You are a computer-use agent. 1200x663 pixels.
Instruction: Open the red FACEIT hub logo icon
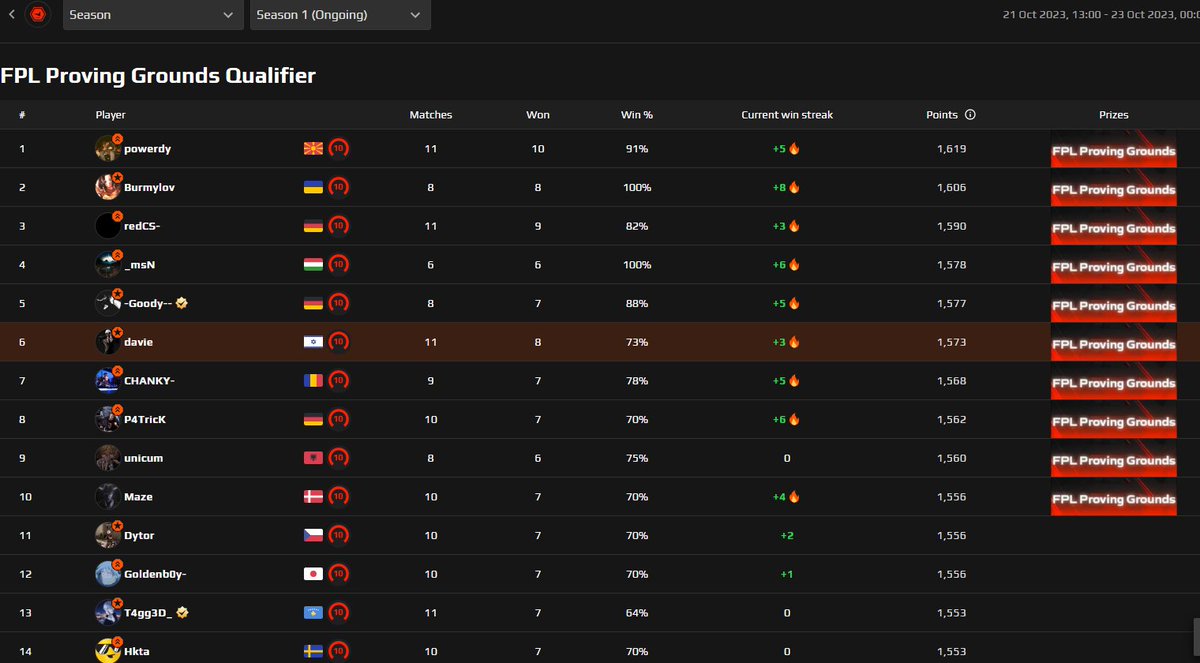click(x=38, y=15)
